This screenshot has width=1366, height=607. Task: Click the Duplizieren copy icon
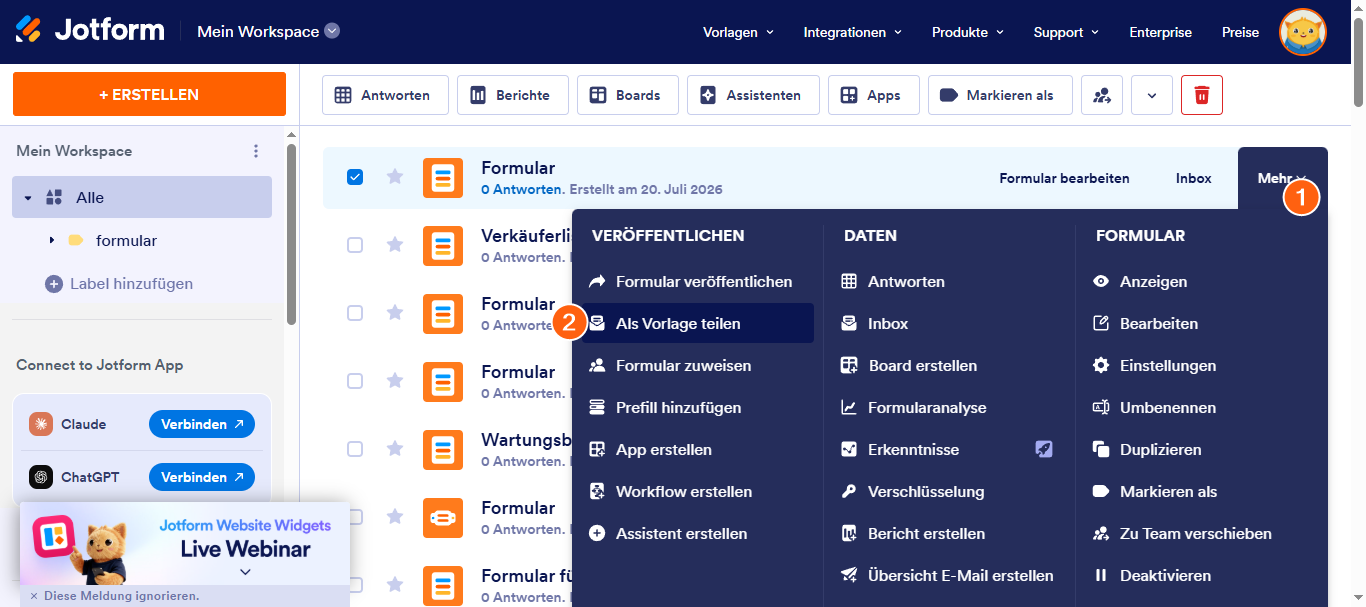[x=1101, y=450]
